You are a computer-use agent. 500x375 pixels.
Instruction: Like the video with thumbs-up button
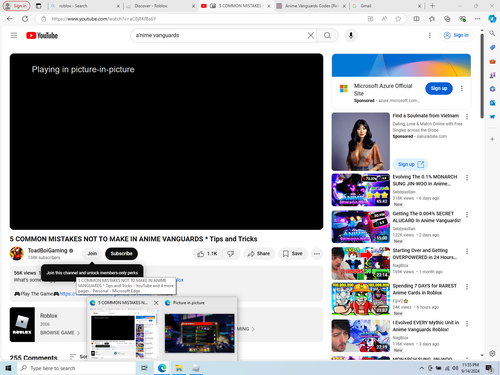[x=207, y=254]
